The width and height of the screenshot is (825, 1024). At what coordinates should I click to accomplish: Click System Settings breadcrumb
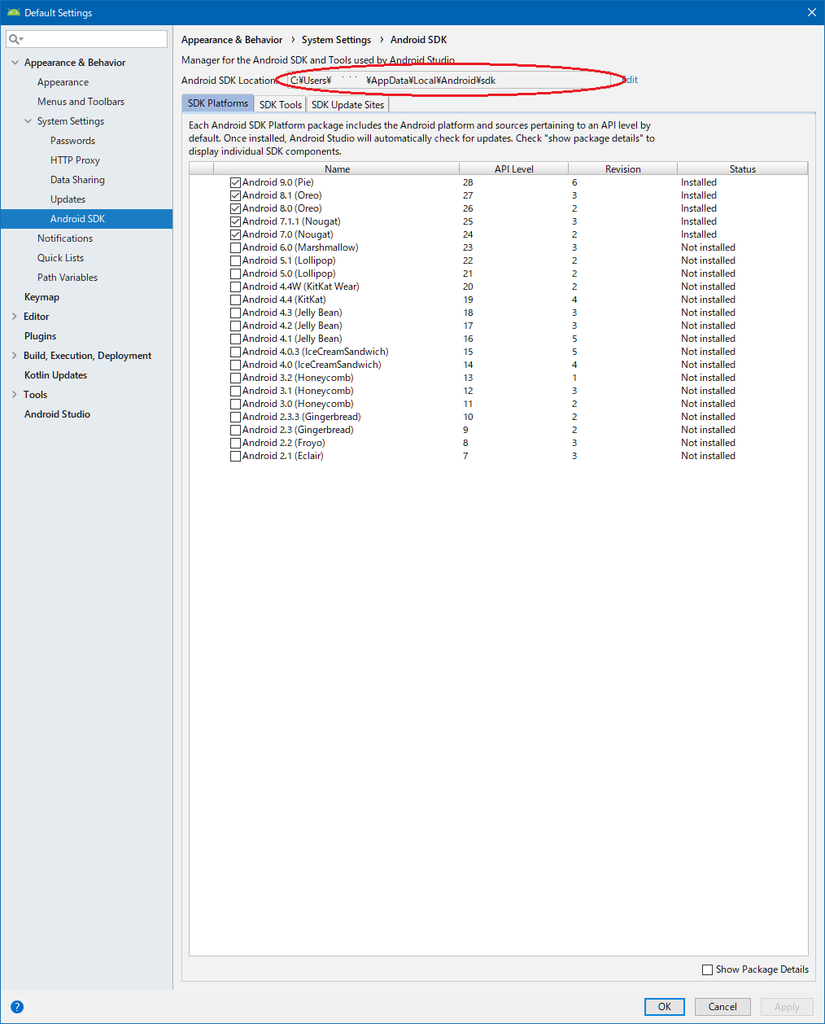point(336,40)
